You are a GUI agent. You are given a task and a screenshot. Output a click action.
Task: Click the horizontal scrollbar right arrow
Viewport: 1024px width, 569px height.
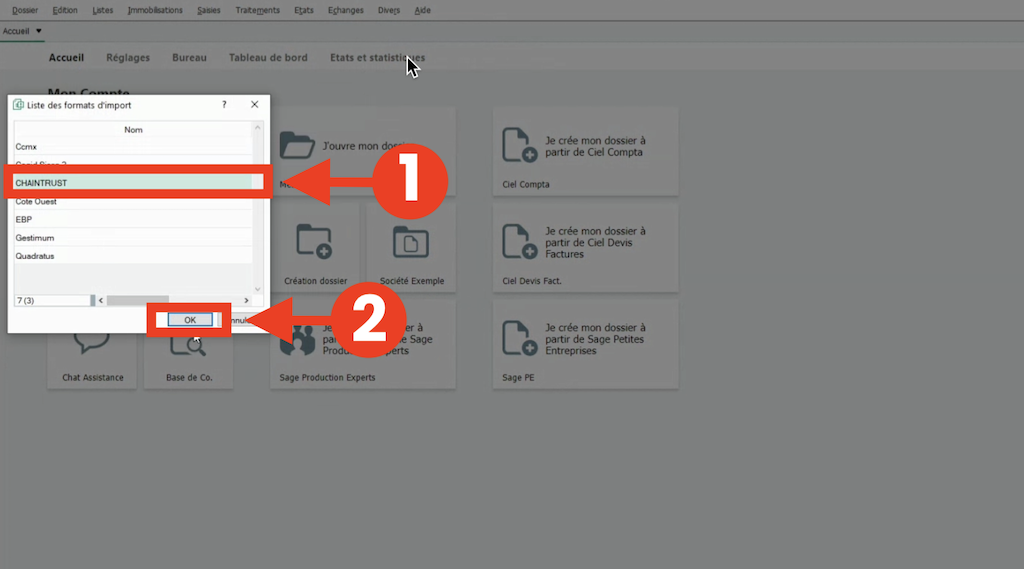coord(246,301)
